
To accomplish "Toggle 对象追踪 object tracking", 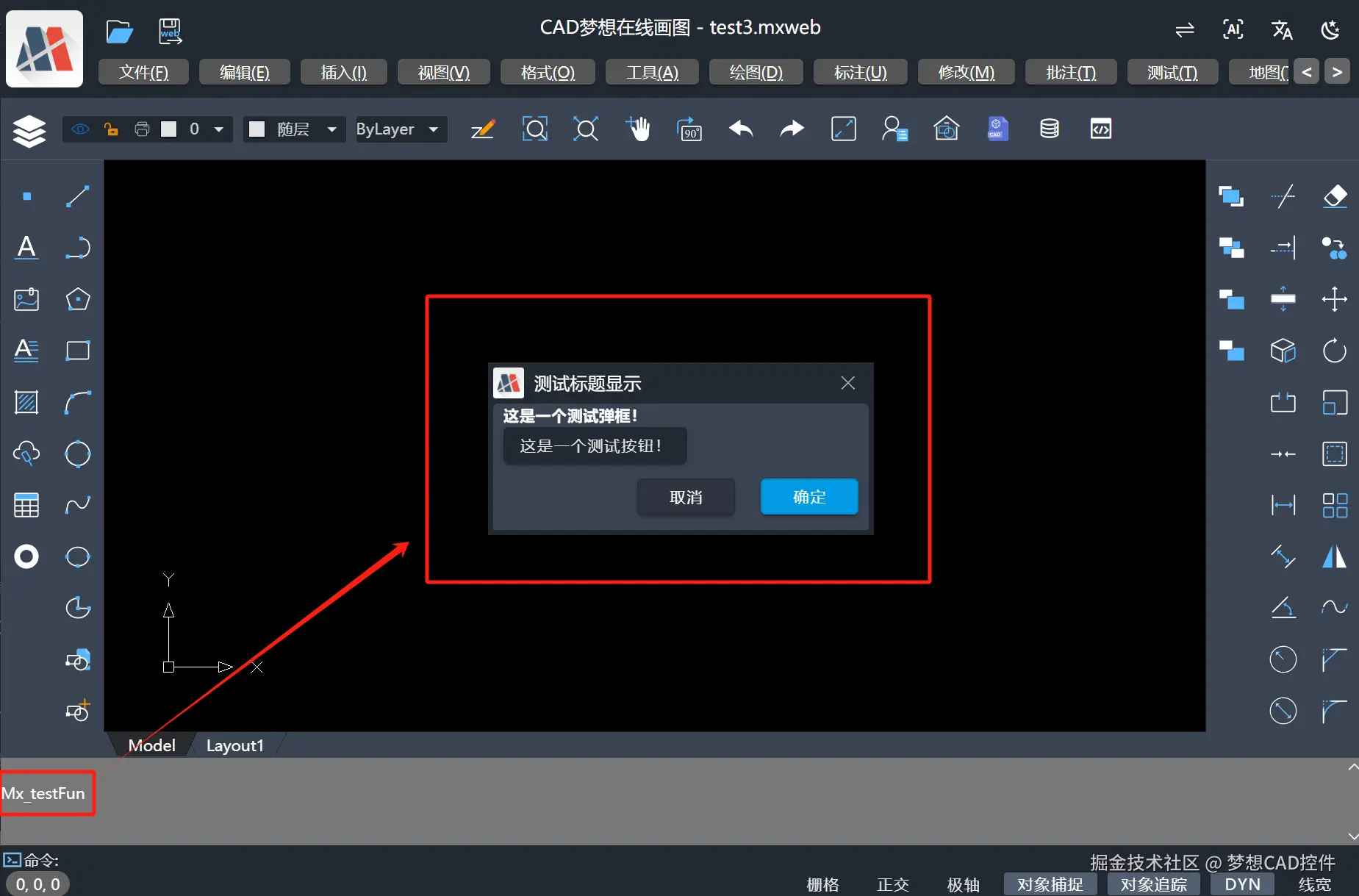I will [x=1154, y=884].
